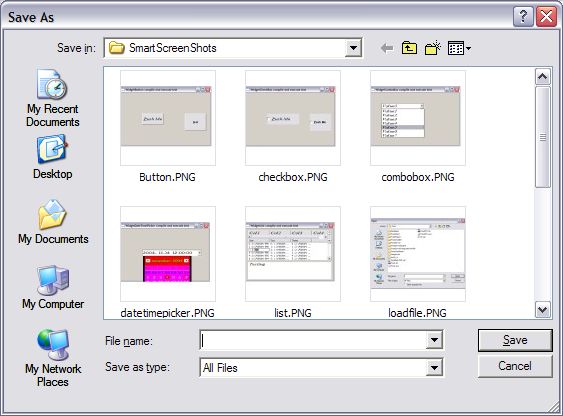
Task: Open the File name history dropdown
Action: [434, 340]
